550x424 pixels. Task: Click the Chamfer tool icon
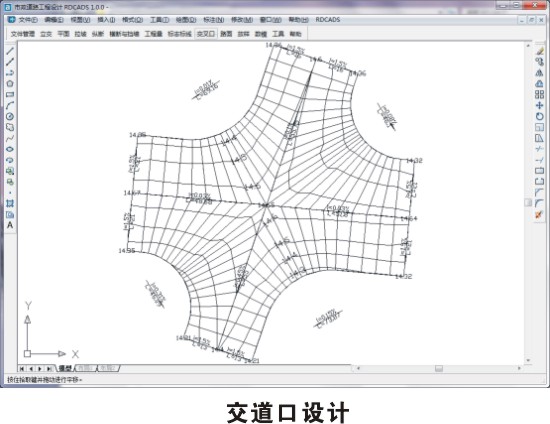pos(539,193)
